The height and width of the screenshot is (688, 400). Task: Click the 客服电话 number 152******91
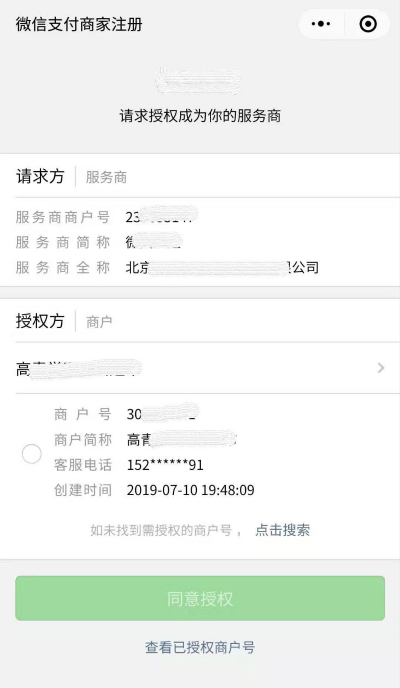165,465
